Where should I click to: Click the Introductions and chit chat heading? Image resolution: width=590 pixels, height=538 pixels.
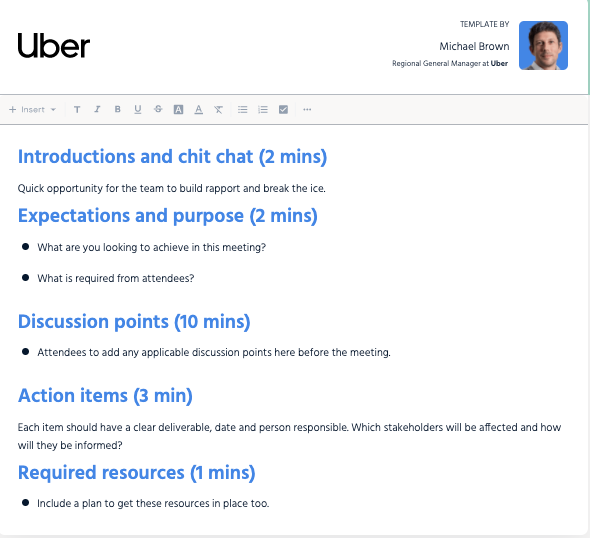pos(172,157)
